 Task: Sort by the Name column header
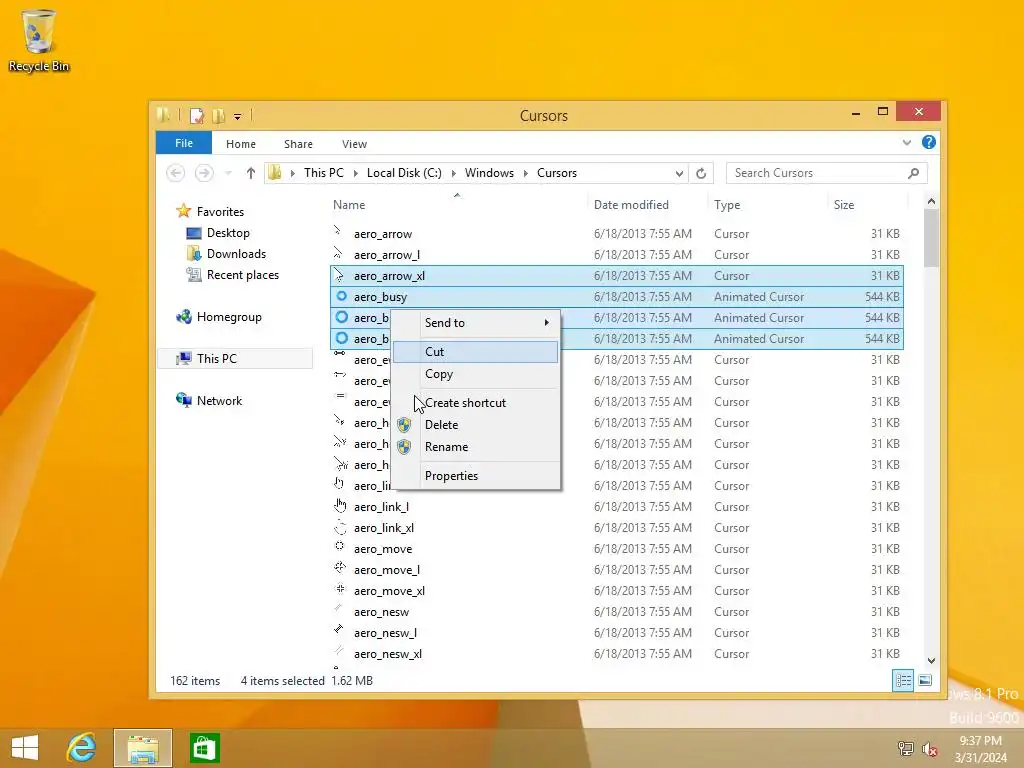(349, 205)
